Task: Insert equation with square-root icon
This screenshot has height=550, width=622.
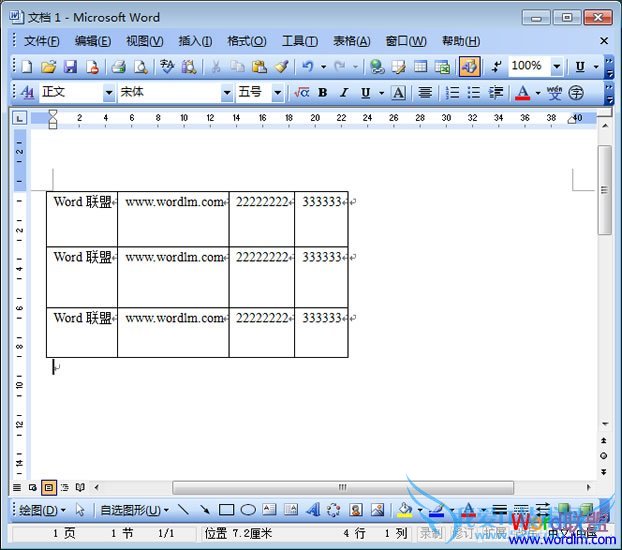Action: [301, 93]
